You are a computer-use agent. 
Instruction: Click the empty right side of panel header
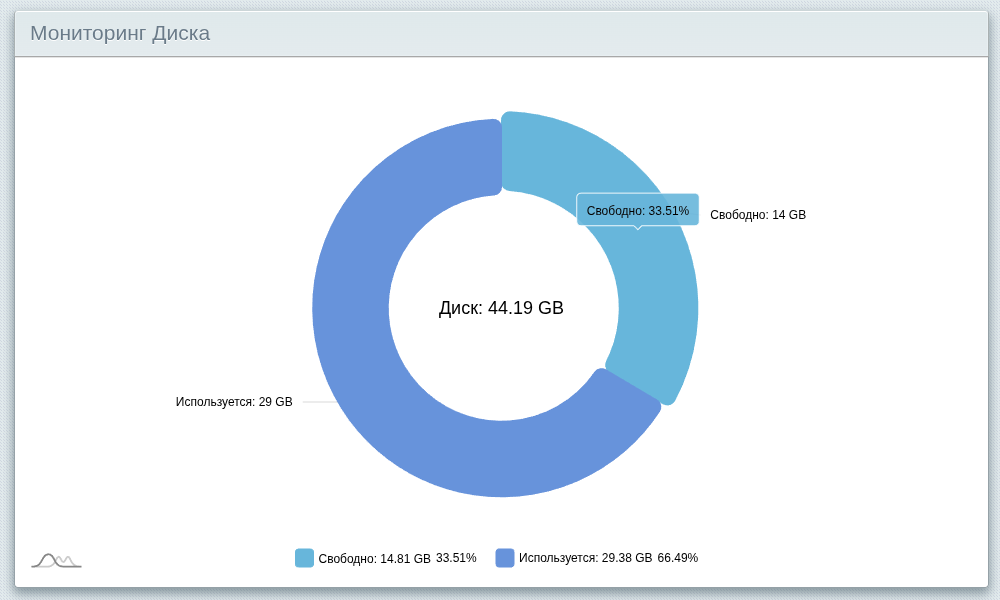point(800,33)
